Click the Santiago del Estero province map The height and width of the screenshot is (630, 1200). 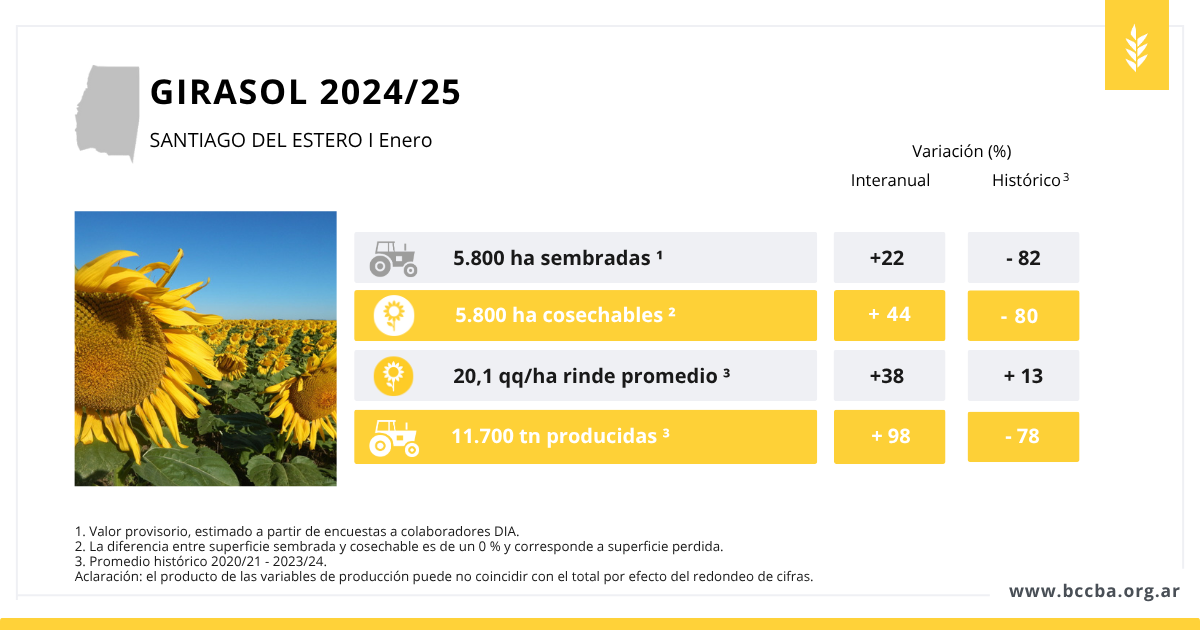107,113
